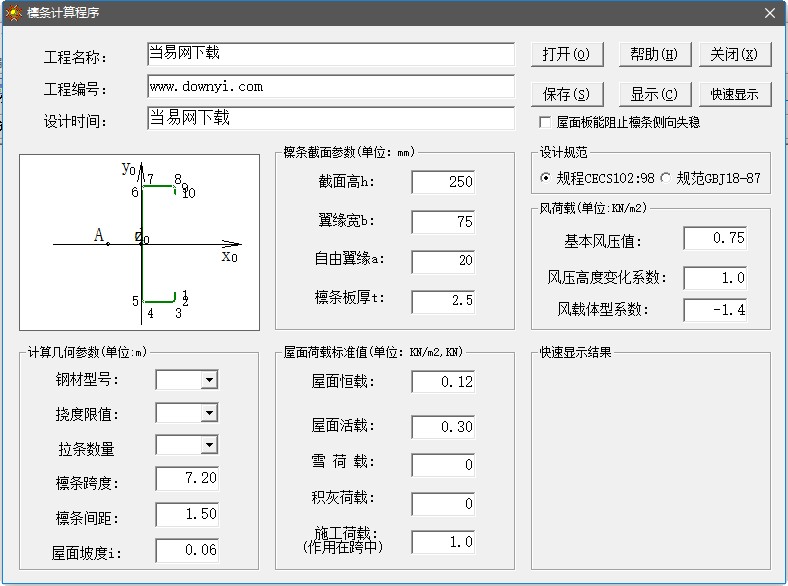Viewport: 788px width, 586px height.
Task: Close the 檩条计算程序 window
Action: [769, 13]
